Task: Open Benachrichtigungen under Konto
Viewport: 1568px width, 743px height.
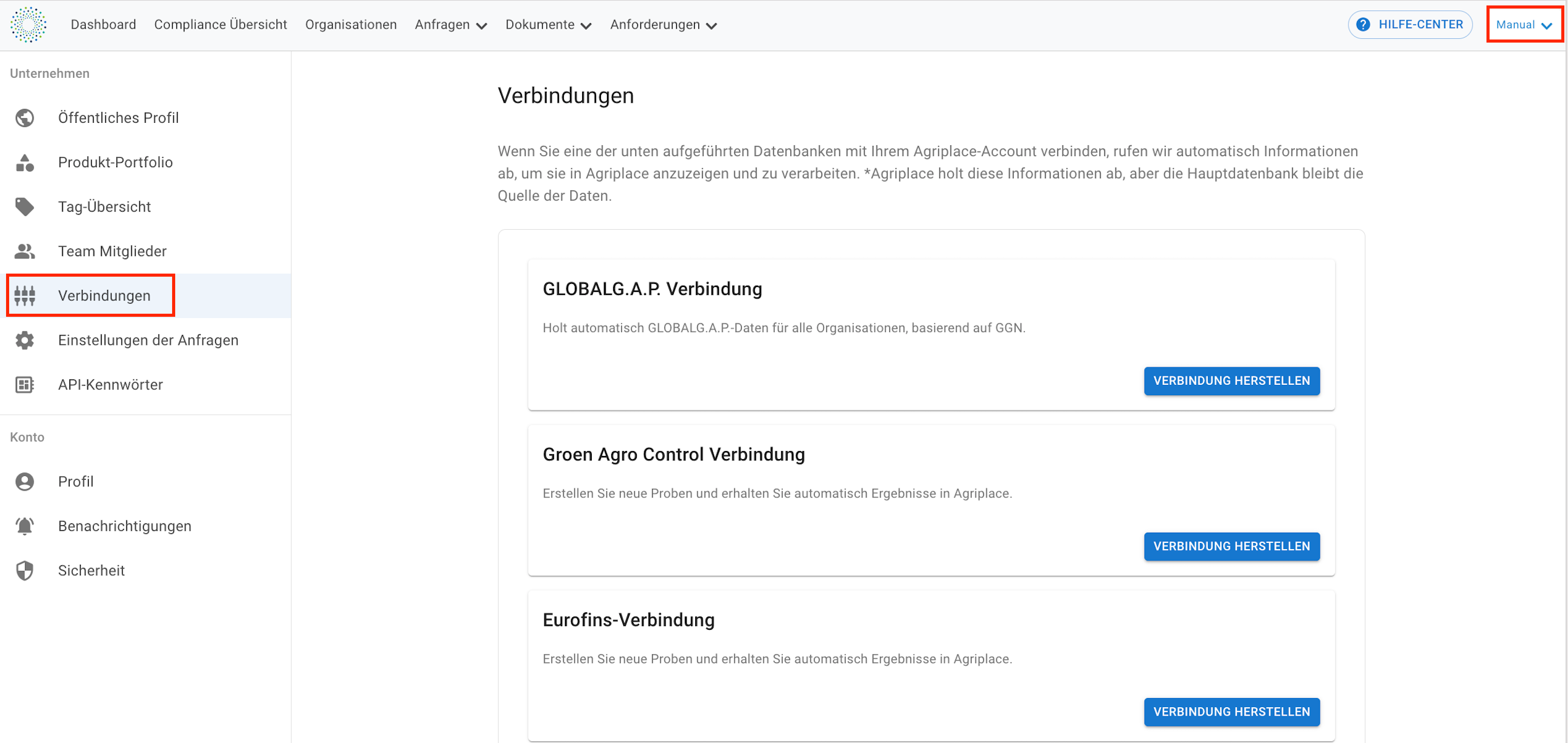Action: pyautogui.click(x=145, y=527)
